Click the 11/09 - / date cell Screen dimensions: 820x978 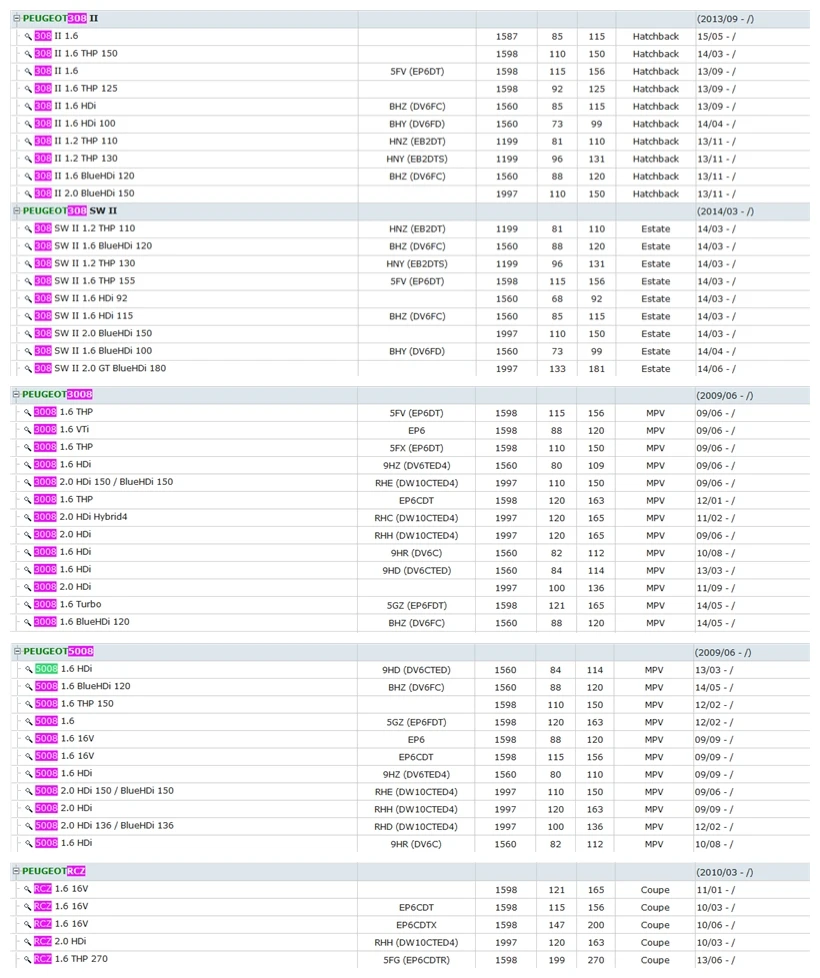coord(715,588)
